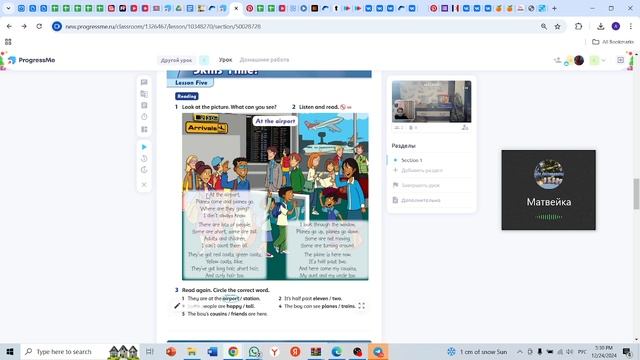Skip audio forward with the clockwise arrow icon

point(144,170)
